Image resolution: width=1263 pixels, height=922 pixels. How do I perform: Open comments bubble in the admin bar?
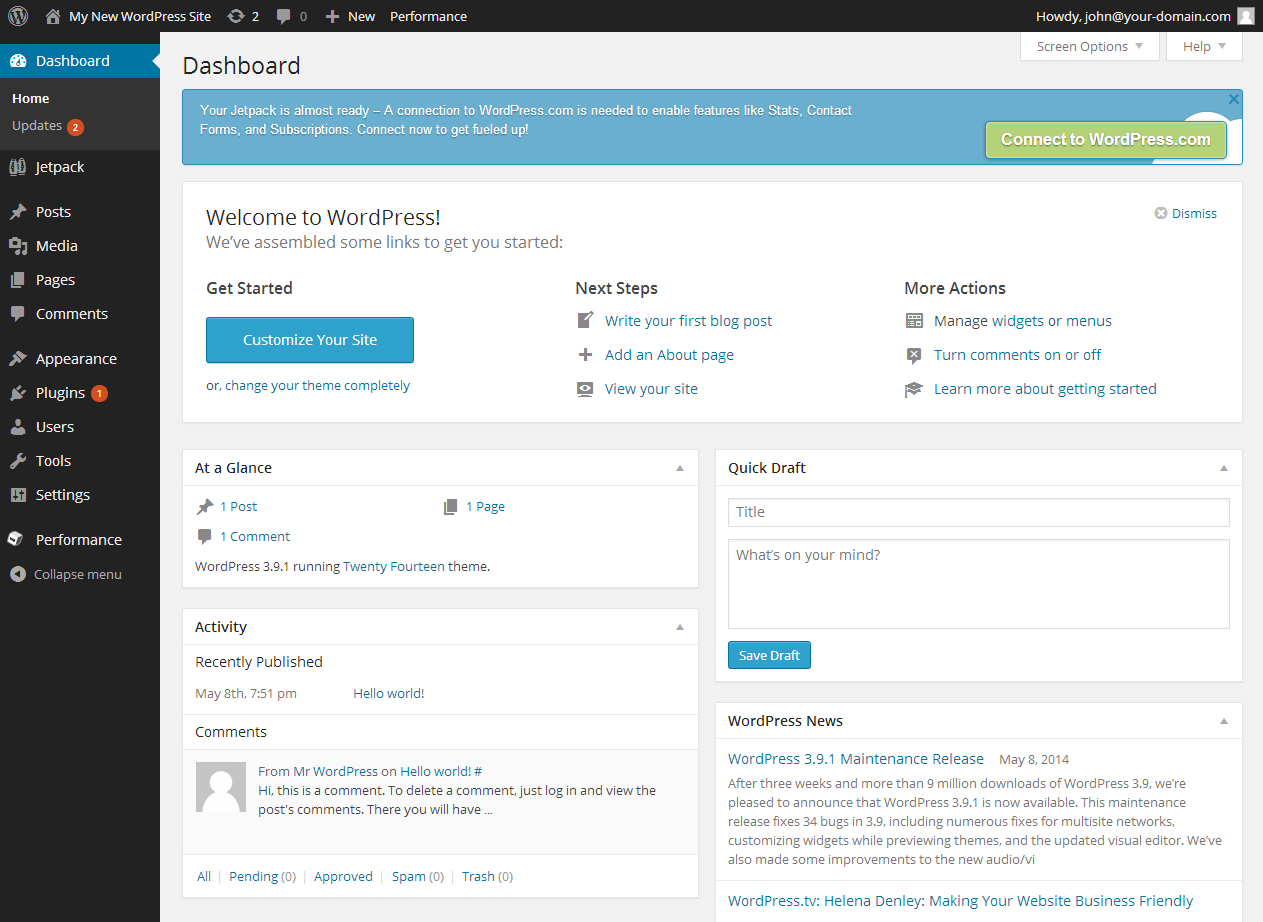[284, 16]
